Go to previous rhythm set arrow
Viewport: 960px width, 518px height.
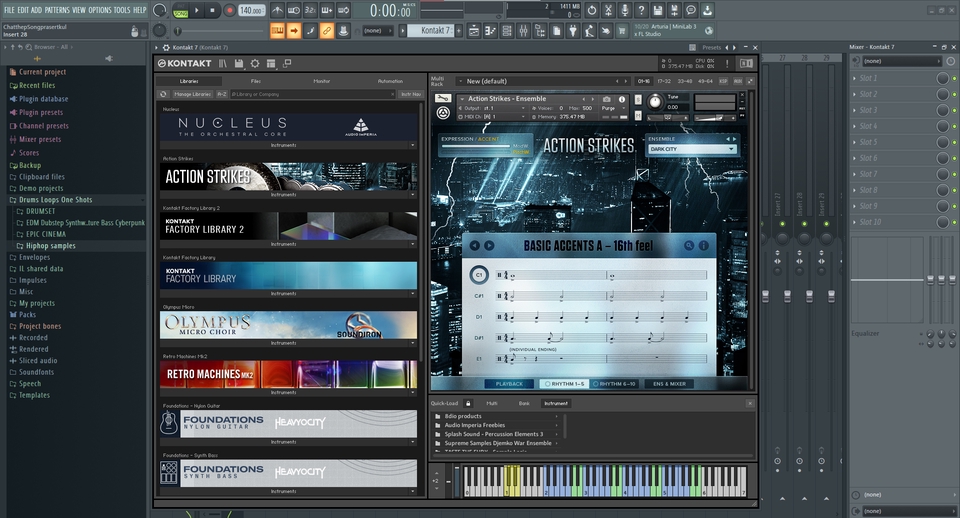[474, 246]
